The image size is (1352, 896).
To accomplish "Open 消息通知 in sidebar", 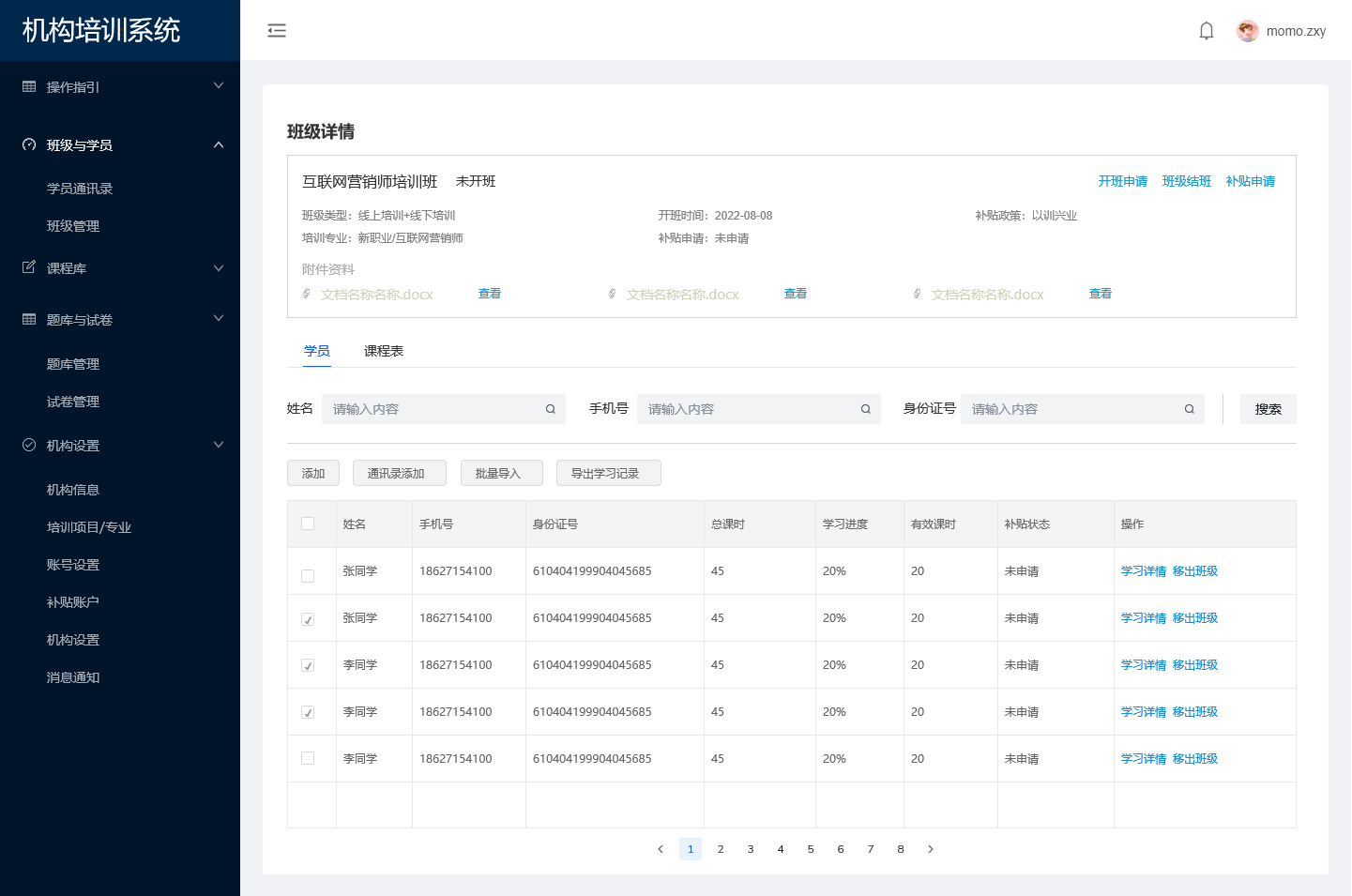I will click(x=73, y=677).
